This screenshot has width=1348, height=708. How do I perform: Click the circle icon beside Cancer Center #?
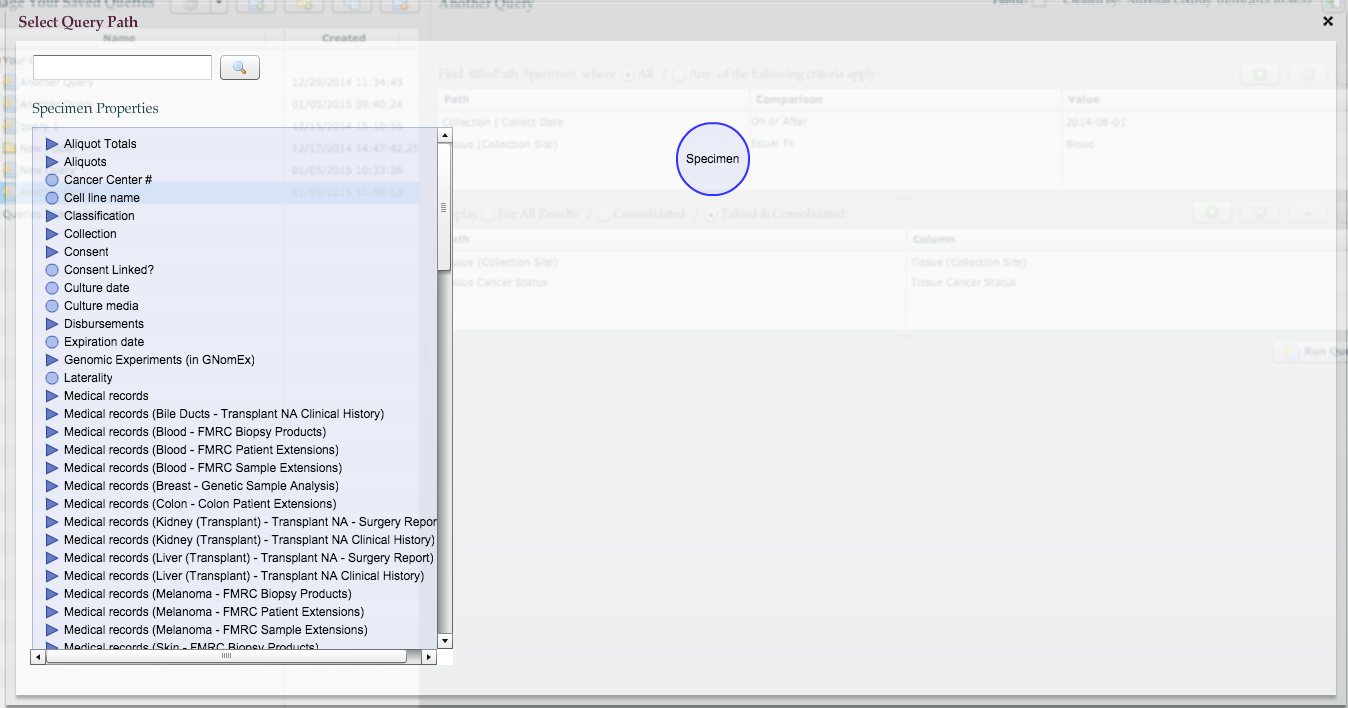(52, 180)
